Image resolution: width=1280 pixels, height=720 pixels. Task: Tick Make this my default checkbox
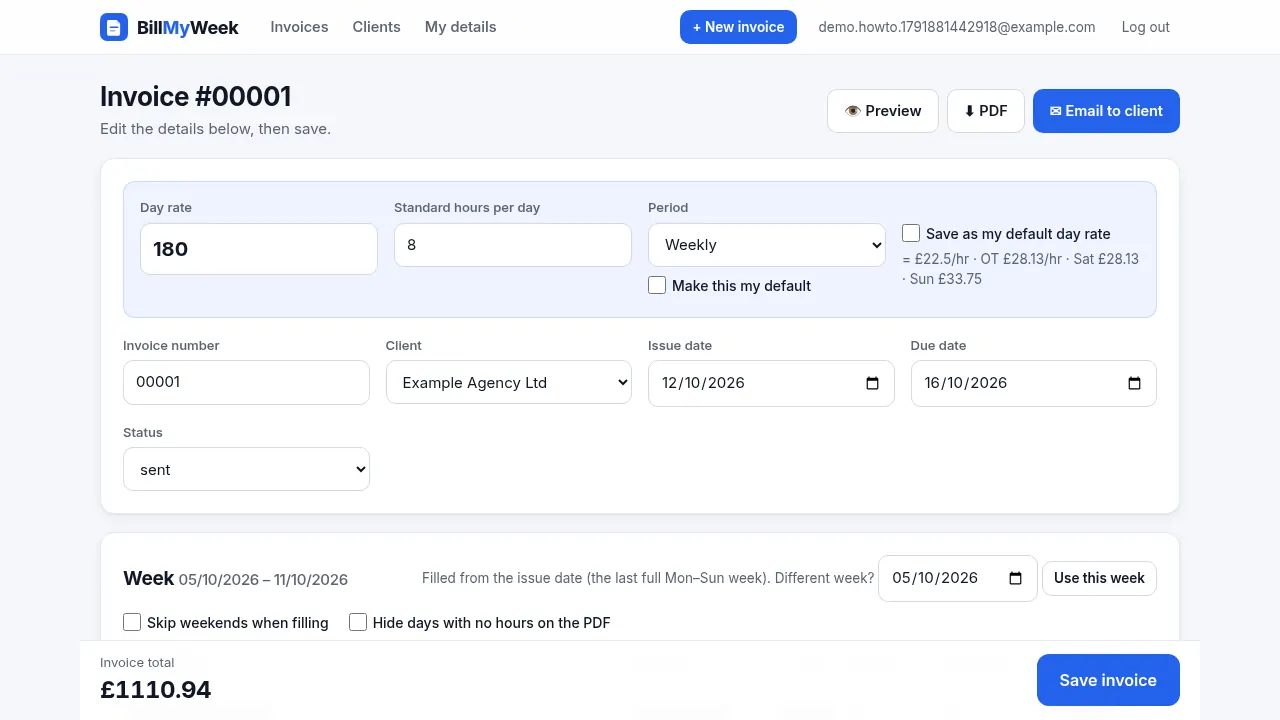click(x=657, y=285)
